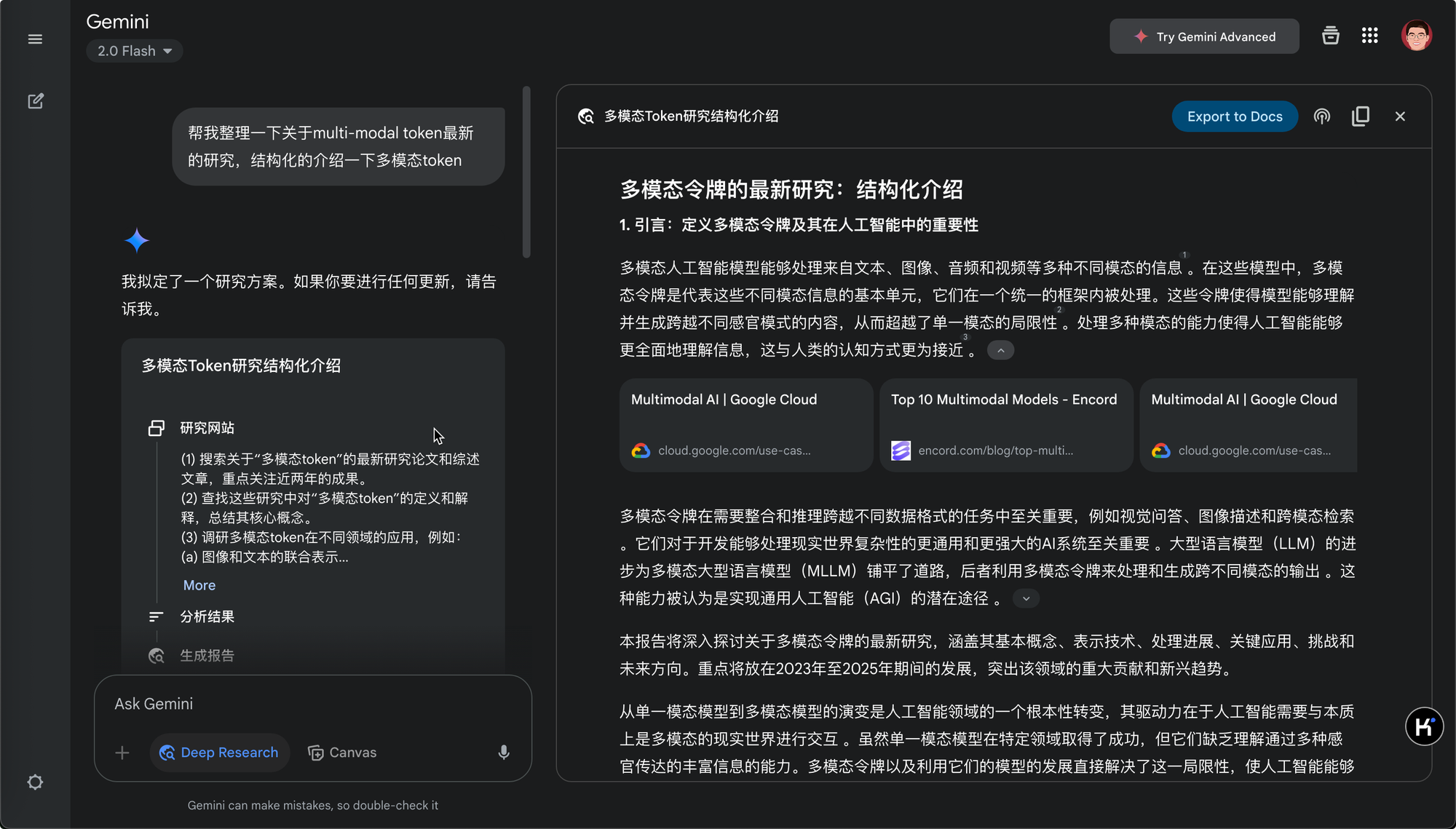Image resolution: width=1456 pixels, height=829 pixels.
Task: Click the section heading 1. 引言
Action: click(x=799, y=225)
